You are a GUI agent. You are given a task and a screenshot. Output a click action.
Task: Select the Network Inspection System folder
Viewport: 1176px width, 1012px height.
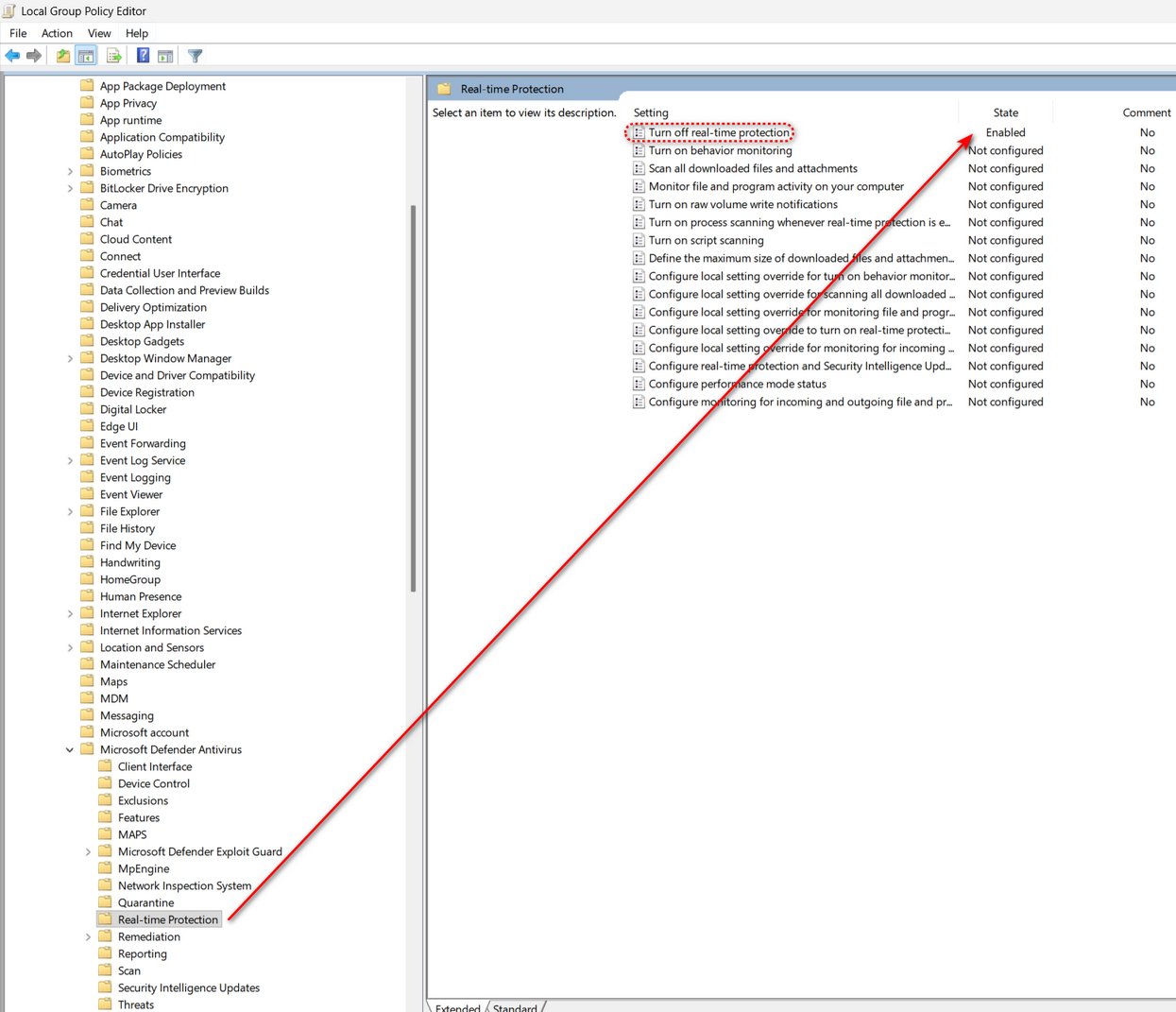(x=184, y=885)
